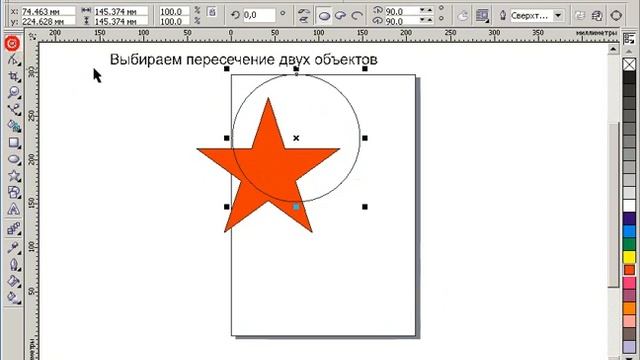The width and height of the screenshot is (640, 360).
Task: Toggle the lock aspect ratio button
Action: tap(212, 12)
